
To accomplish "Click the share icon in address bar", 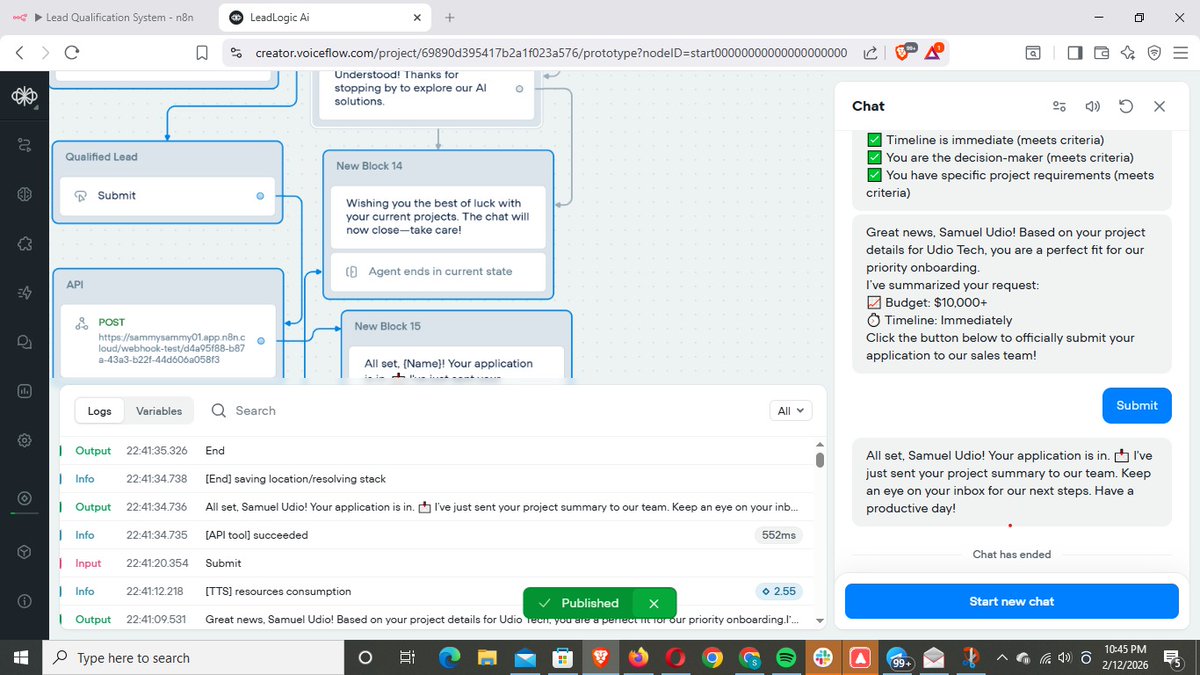I will click(x=870, y=53).
